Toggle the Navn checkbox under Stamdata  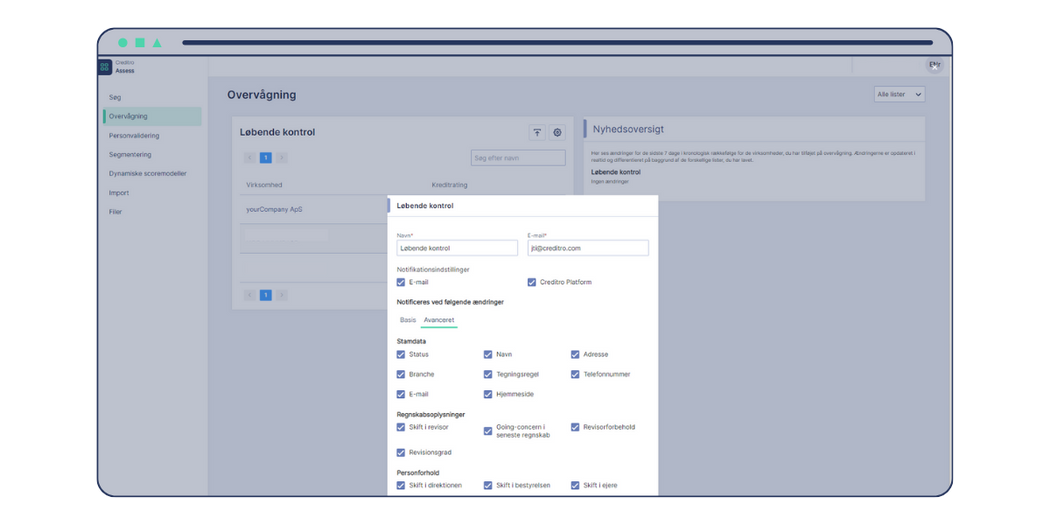(488, 354)
